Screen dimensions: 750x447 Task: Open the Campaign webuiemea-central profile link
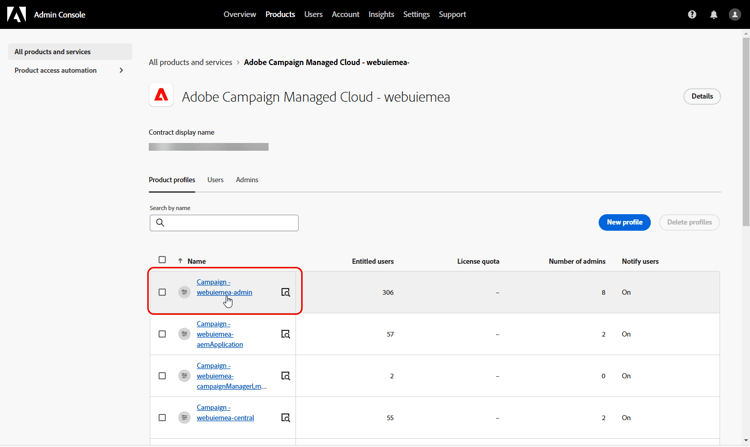[224, 413]
